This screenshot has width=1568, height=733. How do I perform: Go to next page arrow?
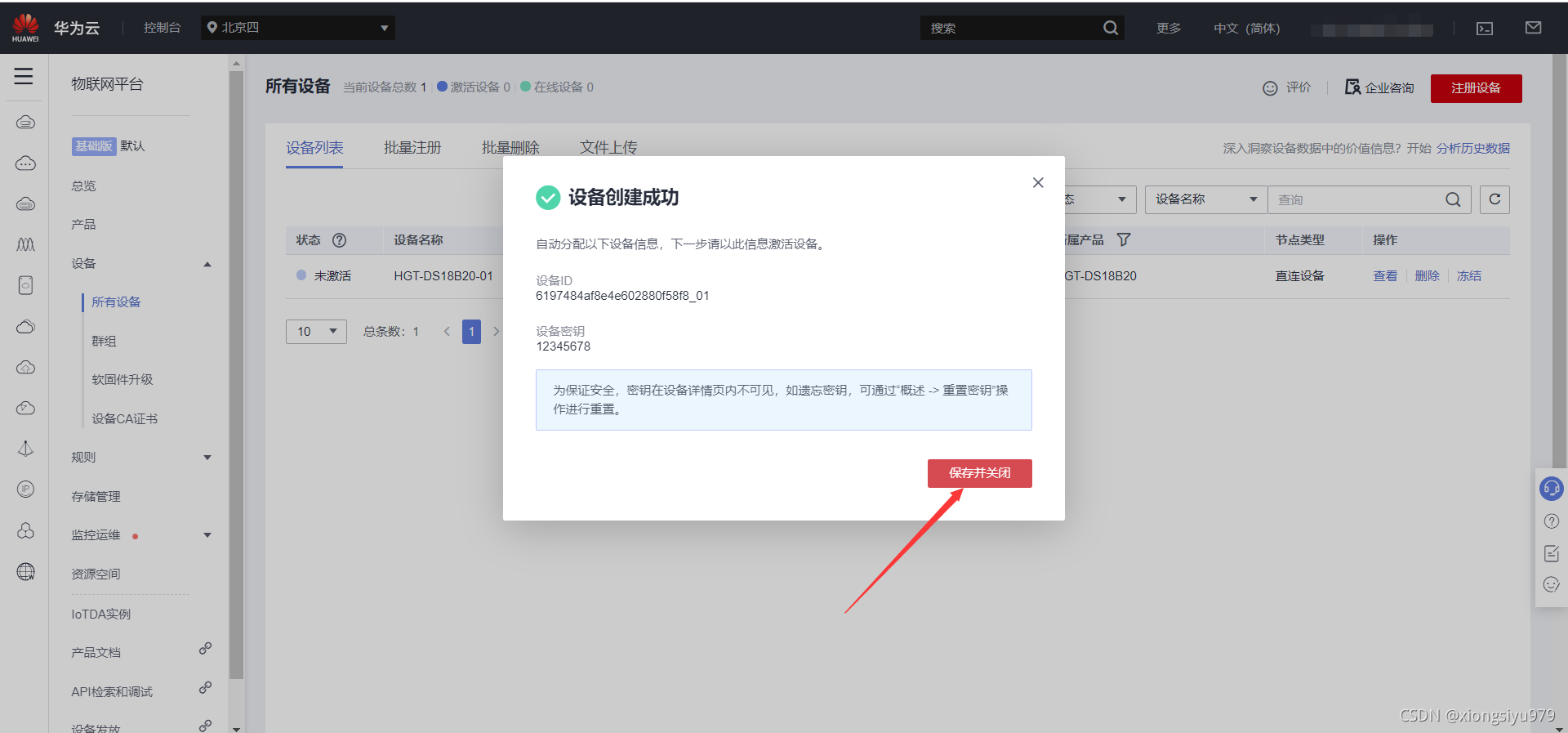pos(496,331)
